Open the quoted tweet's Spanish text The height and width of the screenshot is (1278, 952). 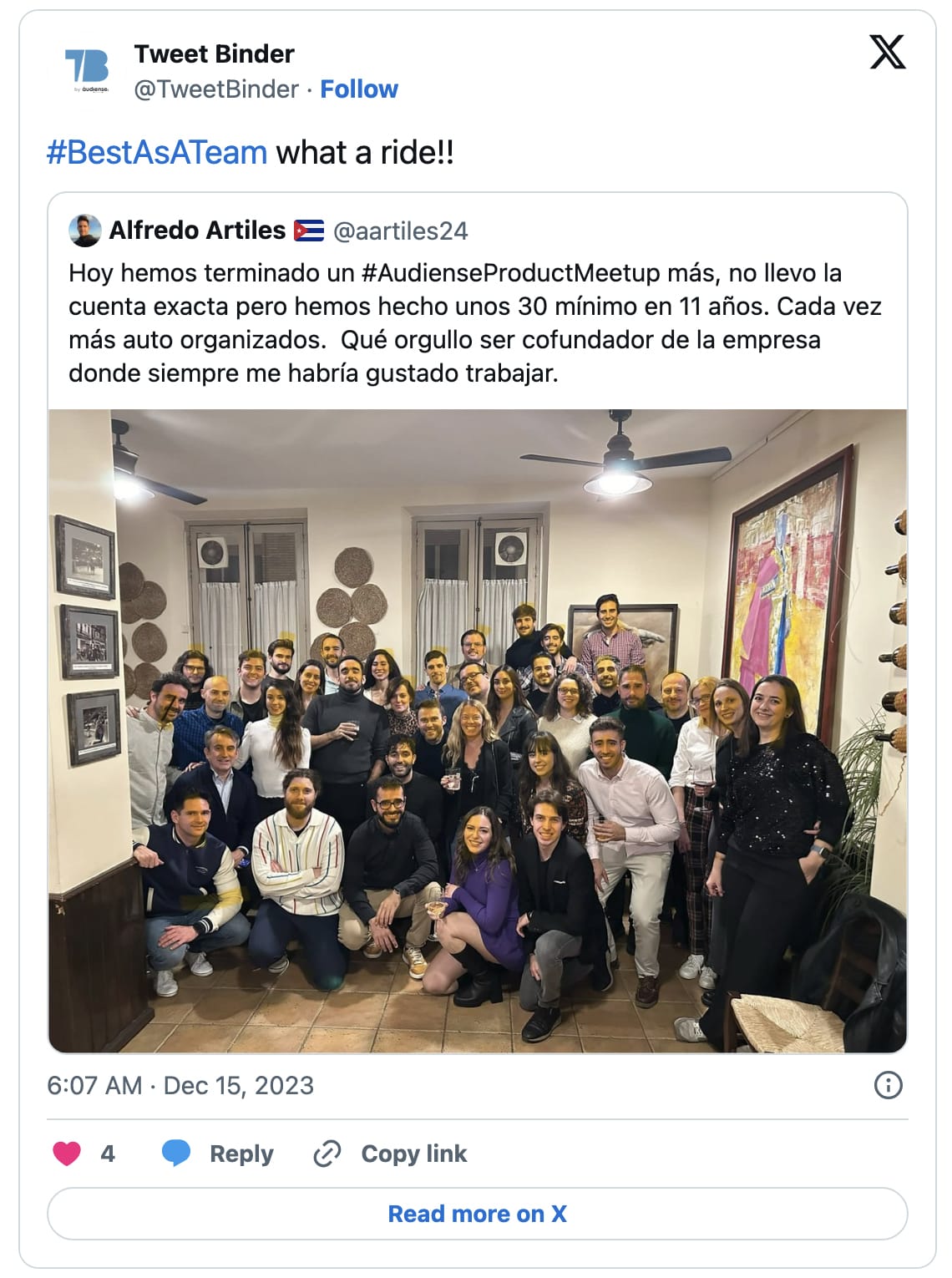(475, 323)
